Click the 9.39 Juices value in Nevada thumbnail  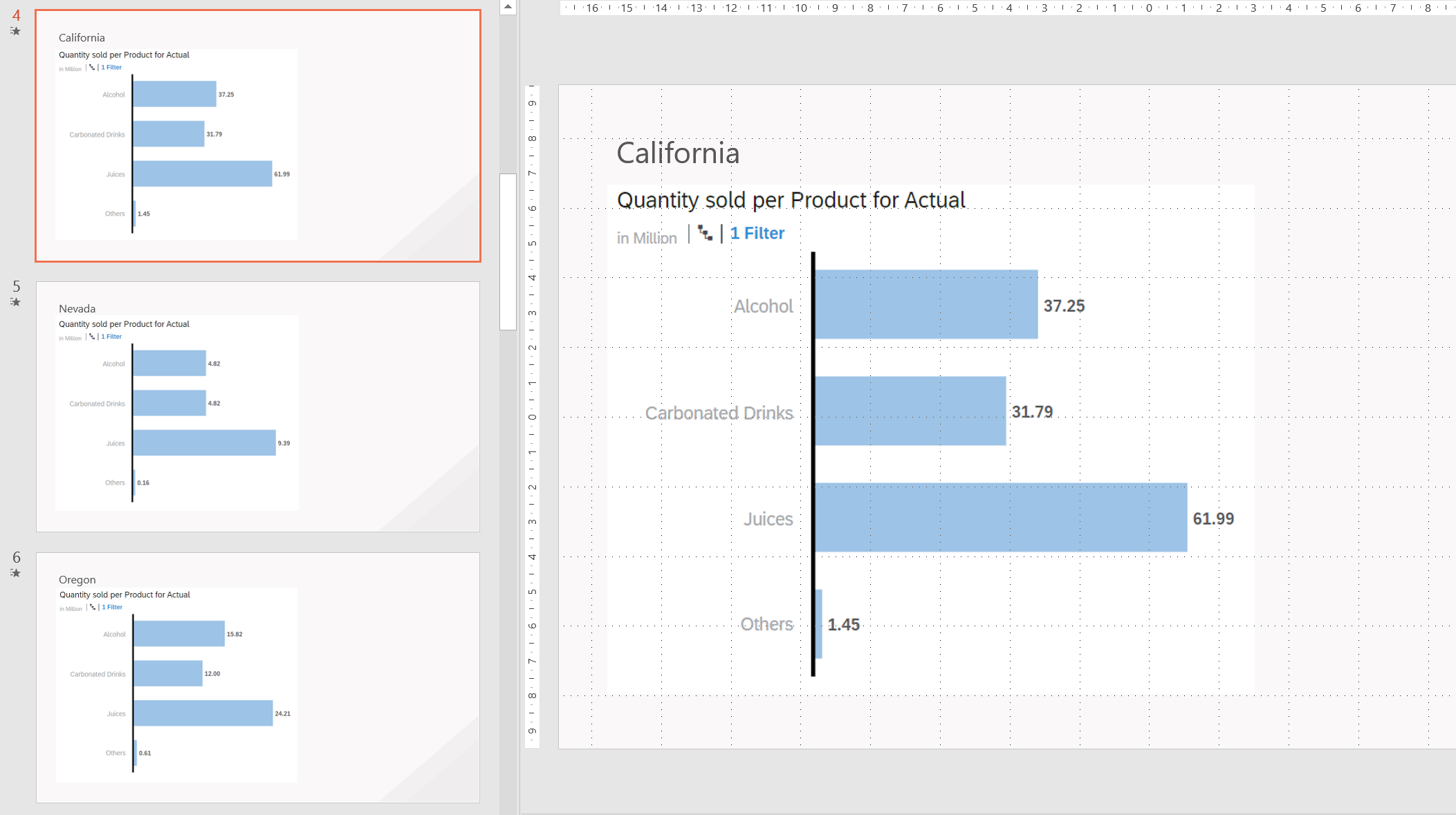click(284, 443)
